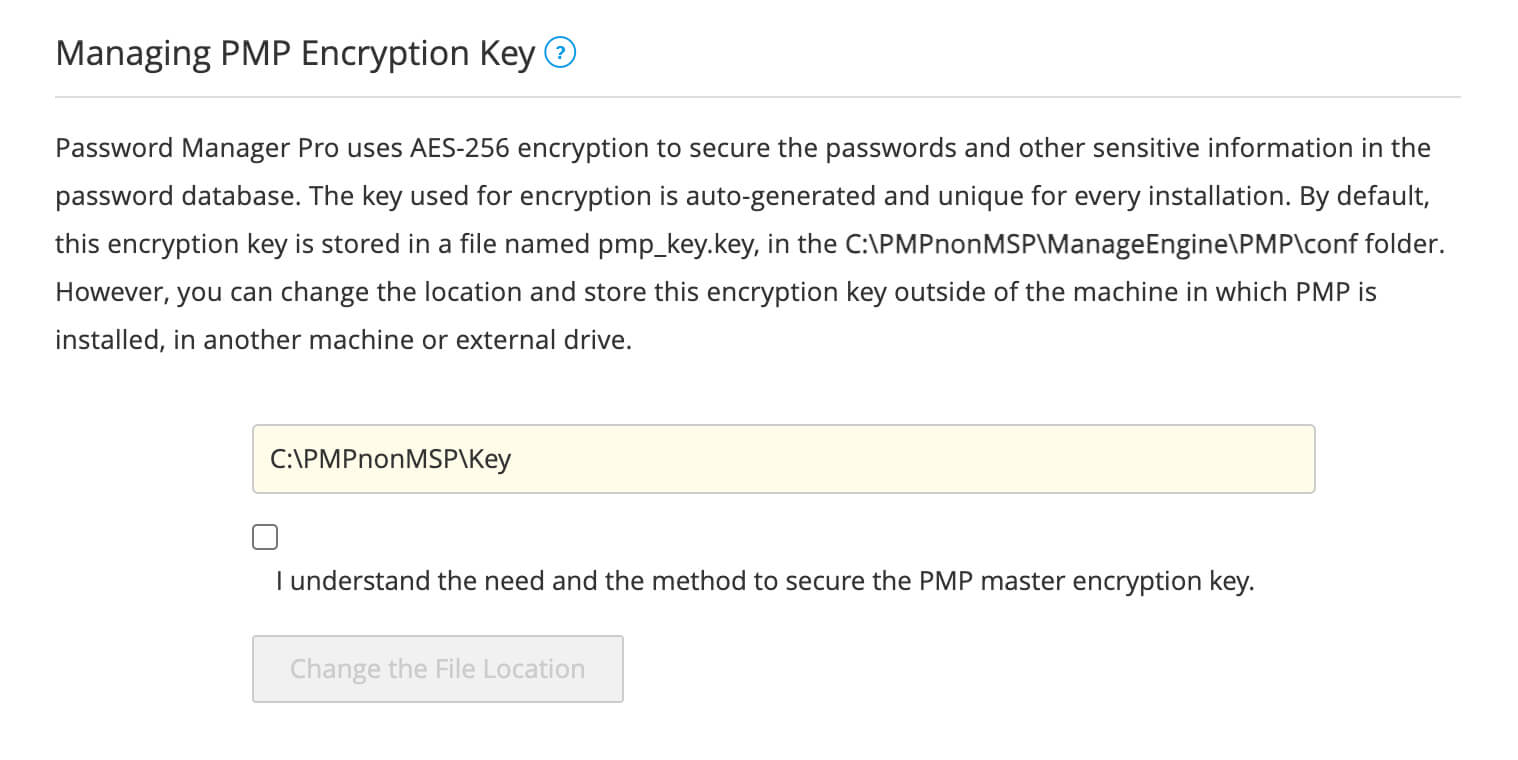Open the help icon beside the heading

tap(560, 53)
